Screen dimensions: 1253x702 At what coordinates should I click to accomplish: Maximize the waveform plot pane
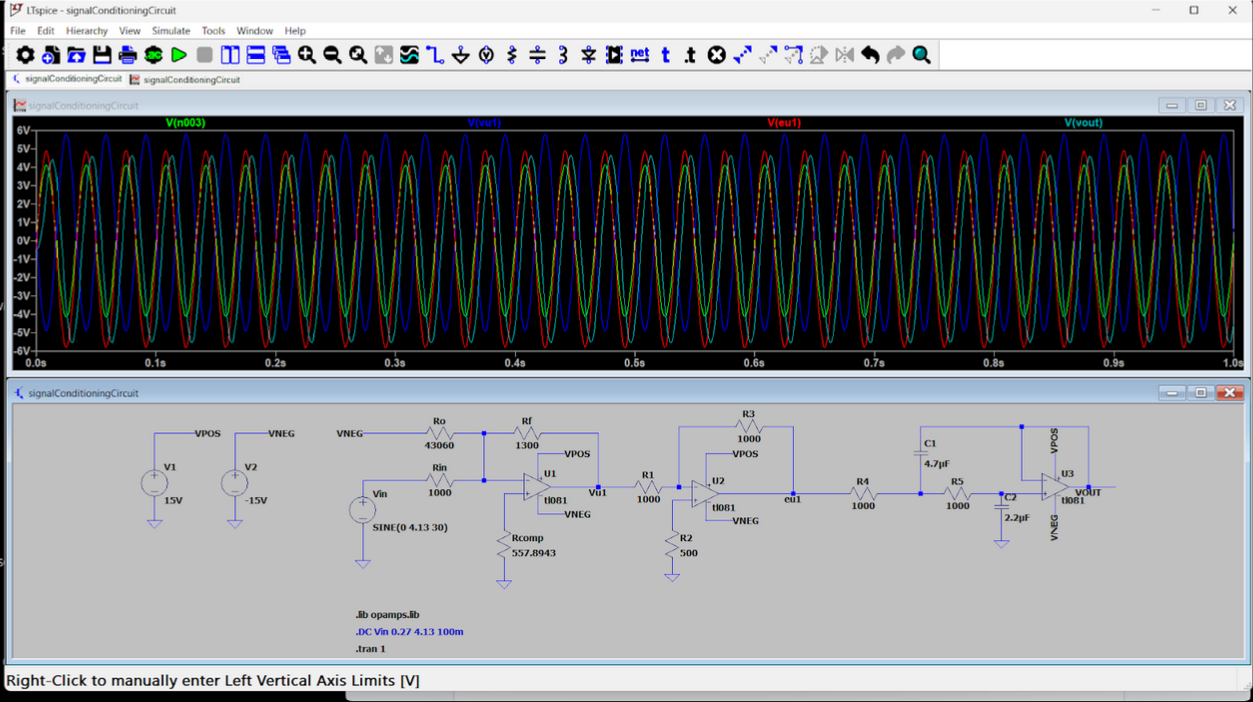tap(1201, 105)
